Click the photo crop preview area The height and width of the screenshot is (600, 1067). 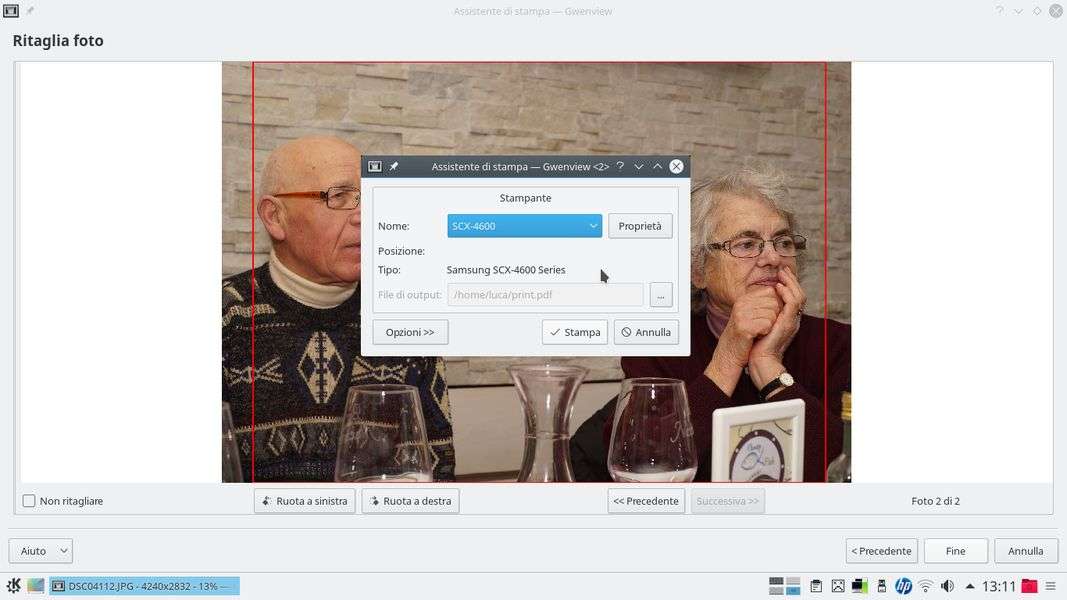(536, 272)
